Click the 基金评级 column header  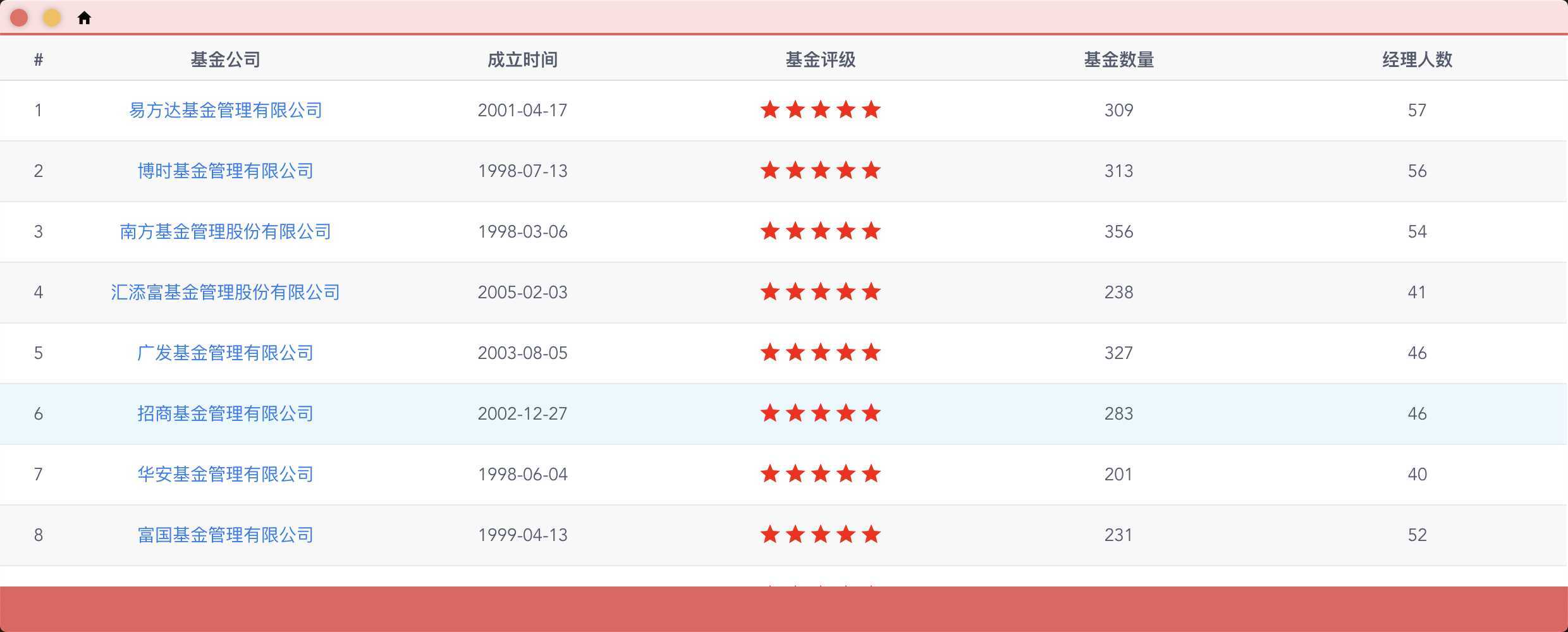821,59
